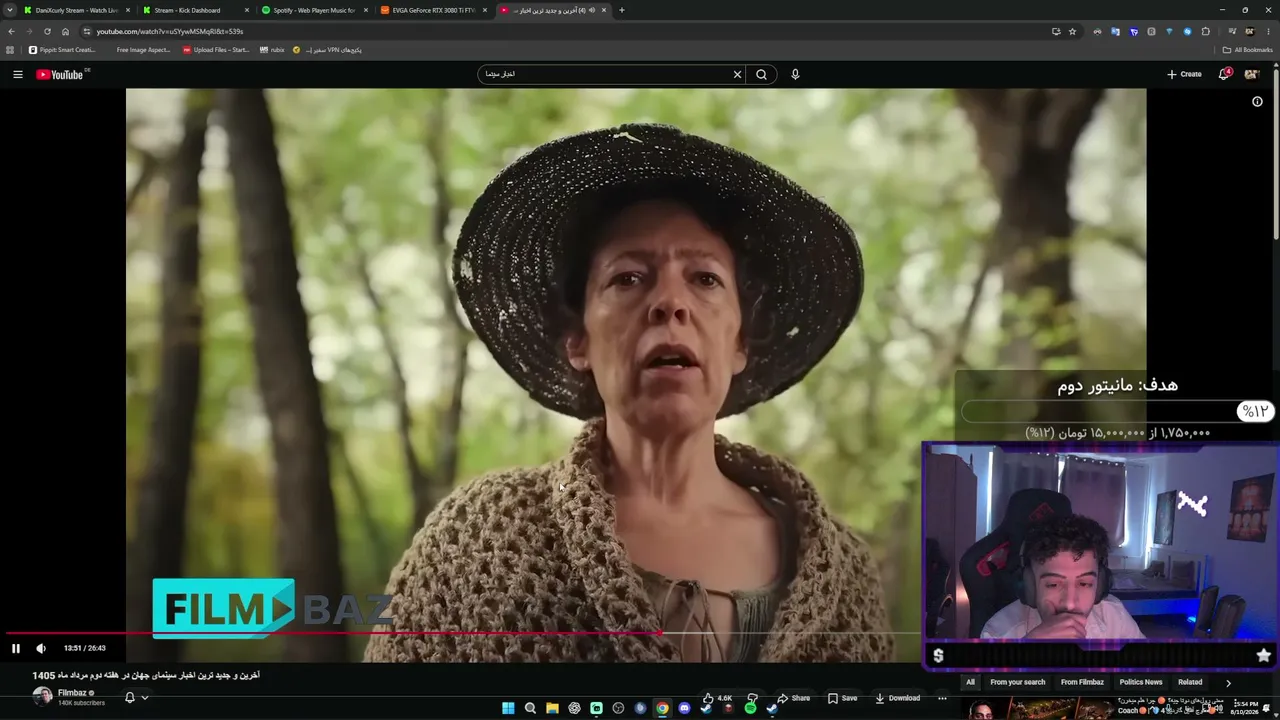The width and height of the screenshot is (1280, 720).
Task: Open the YouTube notifications bell
Action: (x=1224, y=74)
